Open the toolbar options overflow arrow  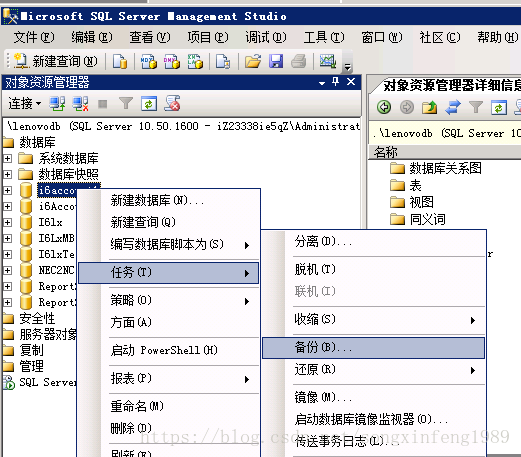click(x=347, y=67)
